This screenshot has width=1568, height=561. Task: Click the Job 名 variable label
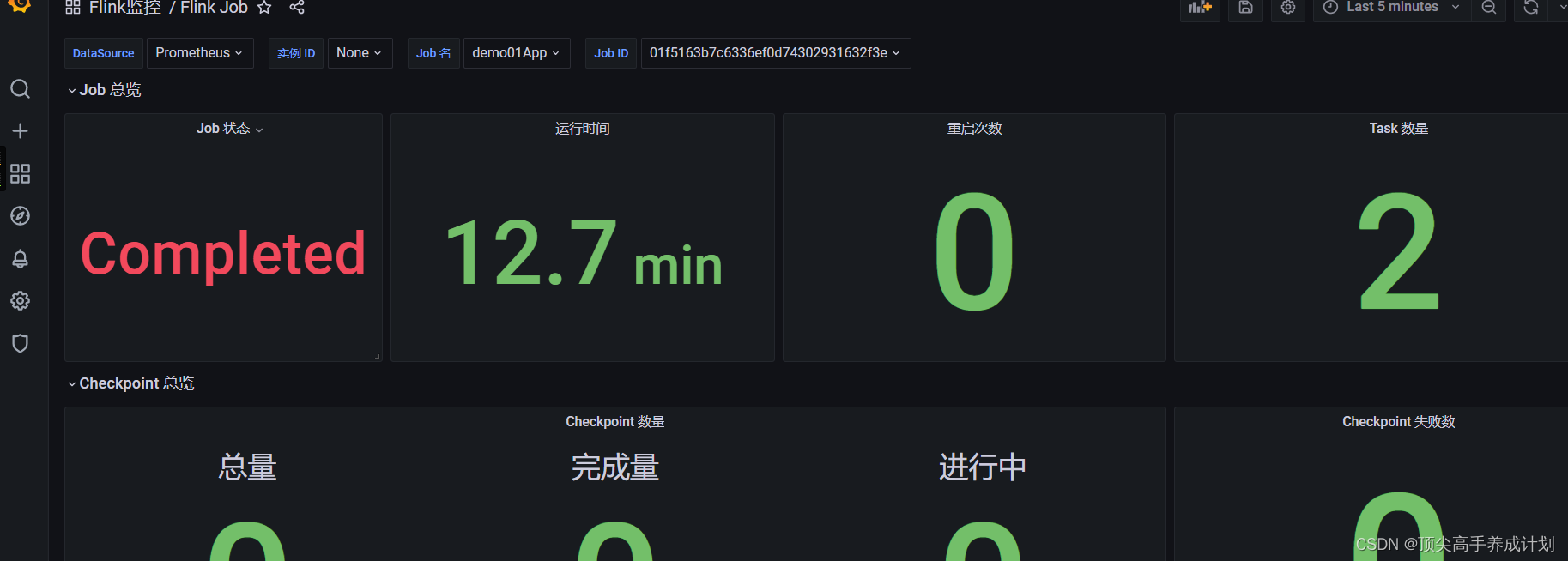[x=433, y=53]
